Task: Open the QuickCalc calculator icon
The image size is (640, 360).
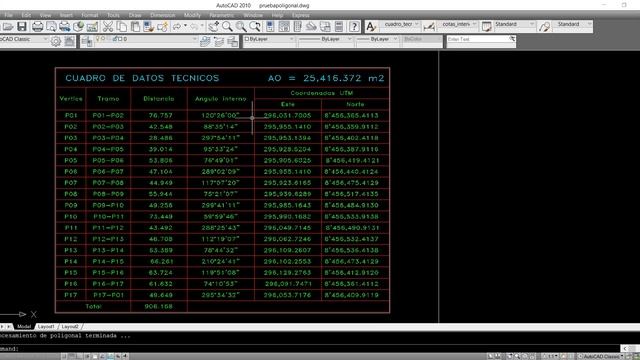Action: click(339, 27)
